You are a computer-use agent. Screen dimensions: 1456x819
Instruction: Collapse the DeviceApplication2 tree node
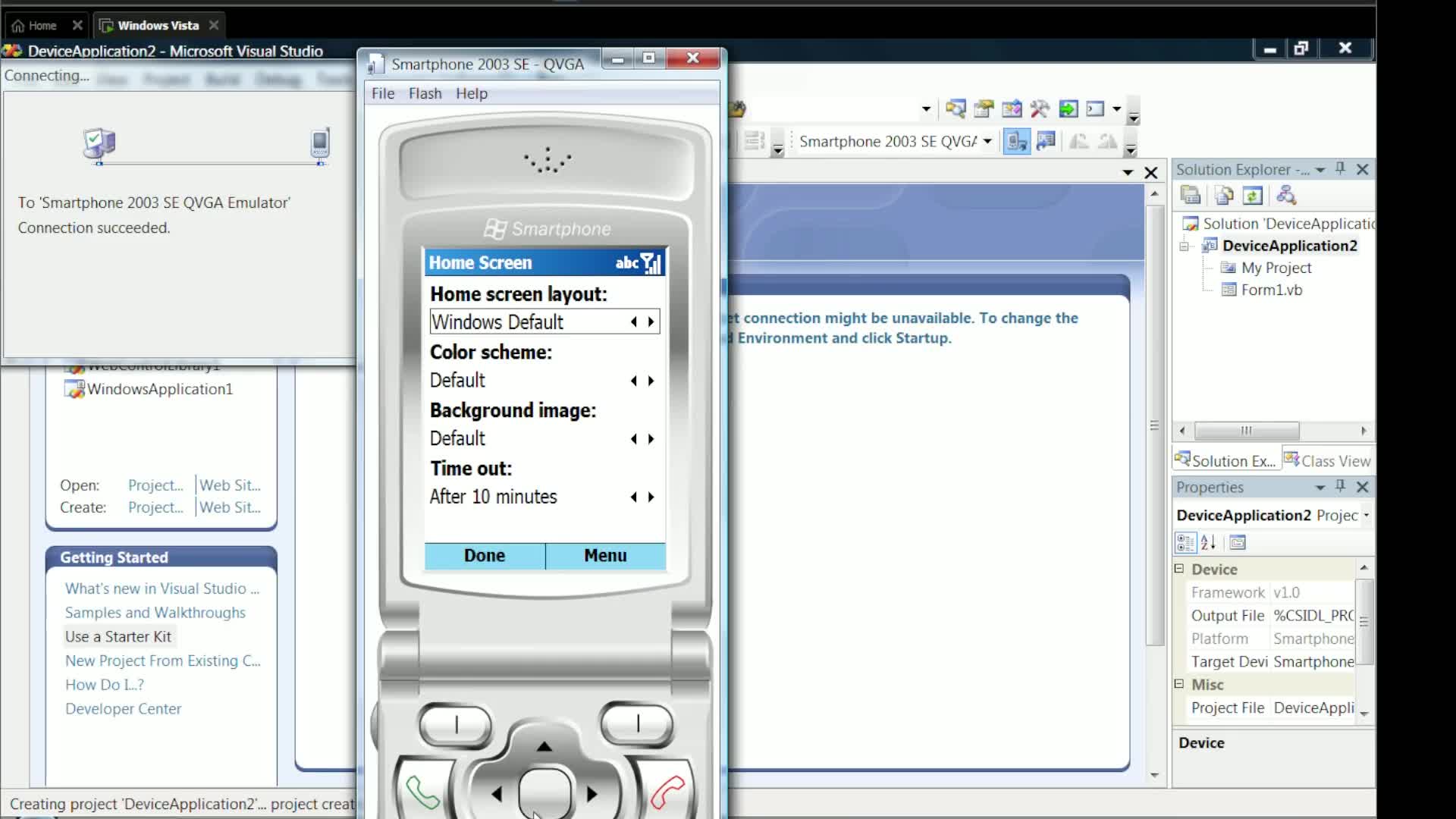click(1184, 246)
